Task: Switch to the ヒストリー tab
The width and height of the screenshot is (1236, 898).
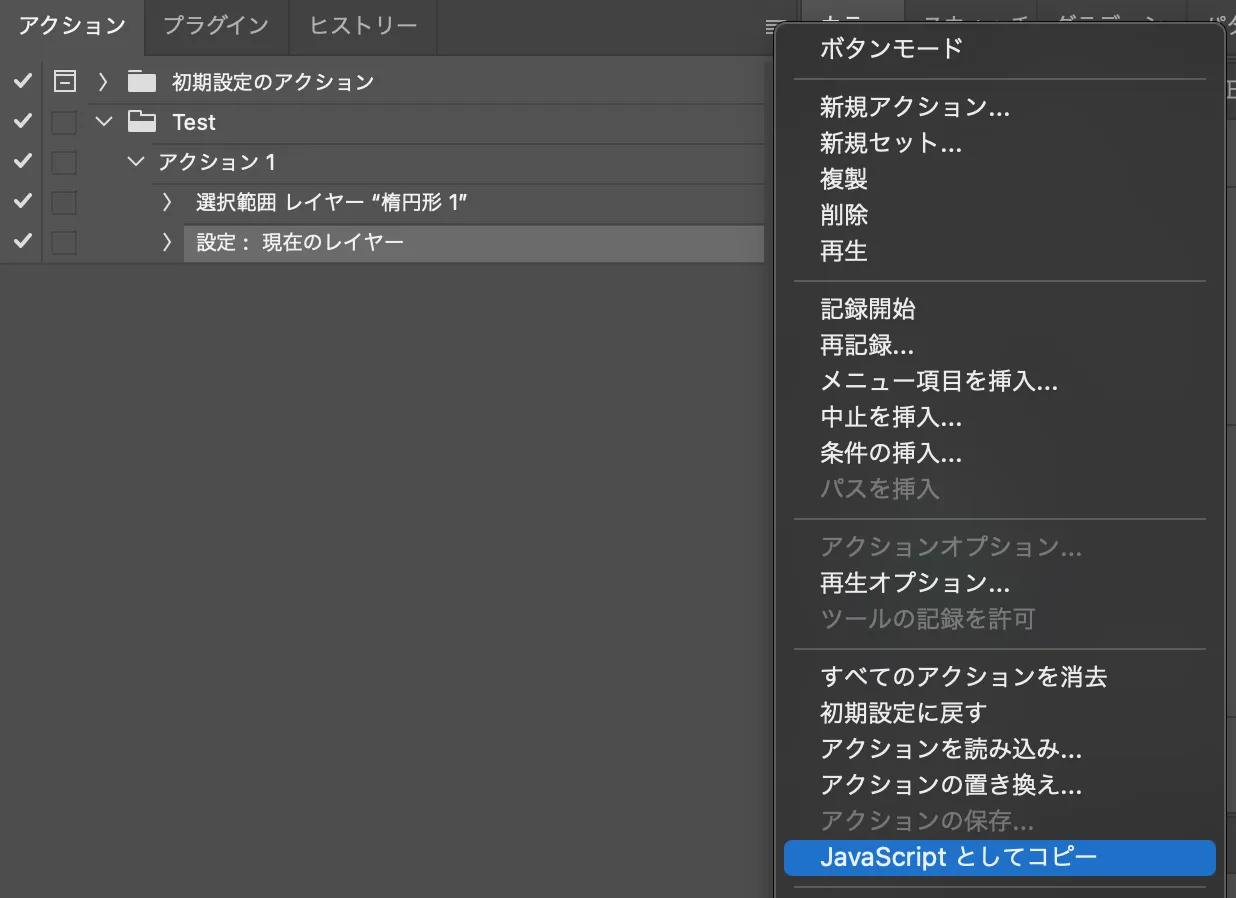Action: [x=363, y=26]
